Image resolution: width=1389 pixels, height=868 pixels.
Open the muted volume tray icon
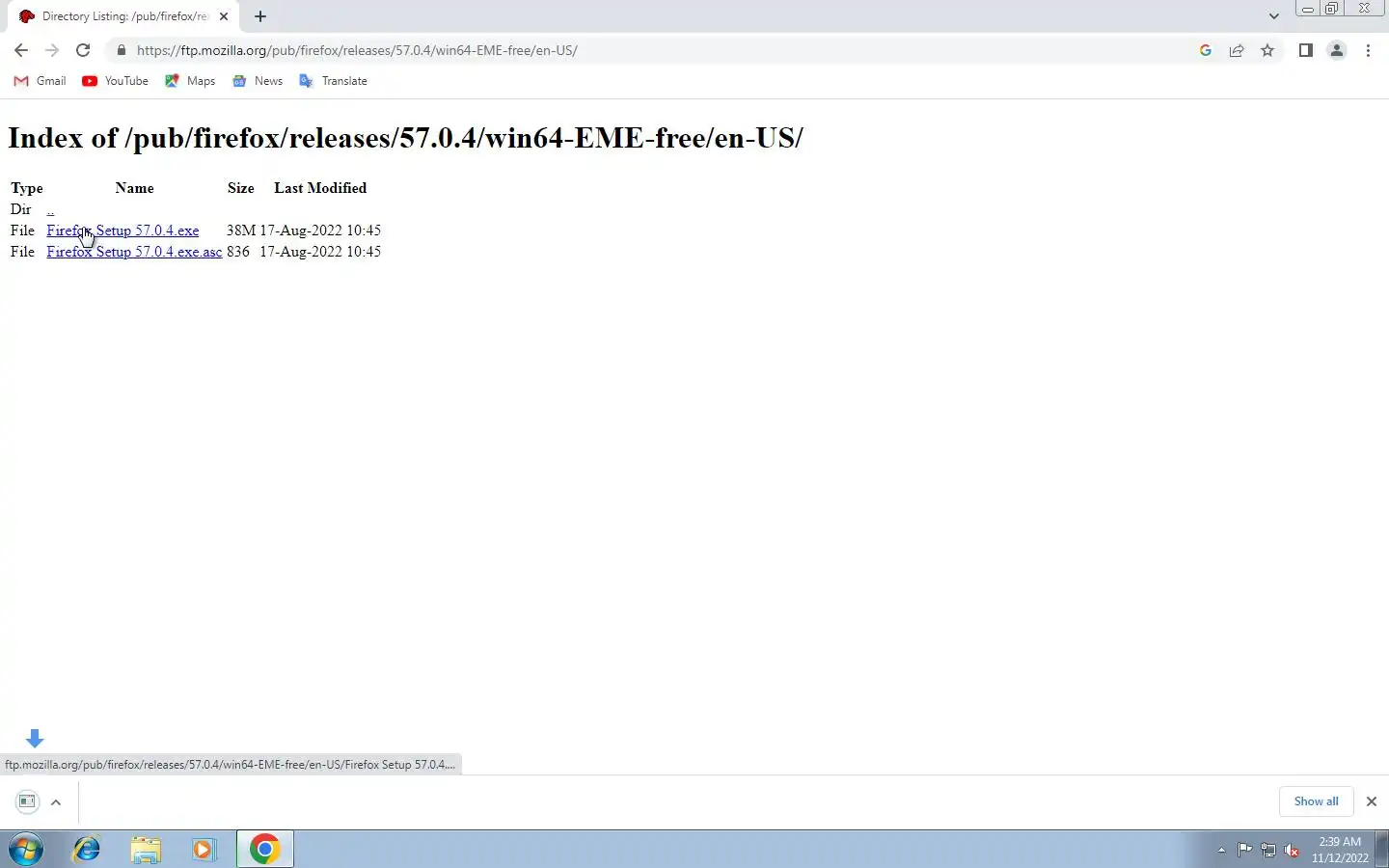(1293, 850)
